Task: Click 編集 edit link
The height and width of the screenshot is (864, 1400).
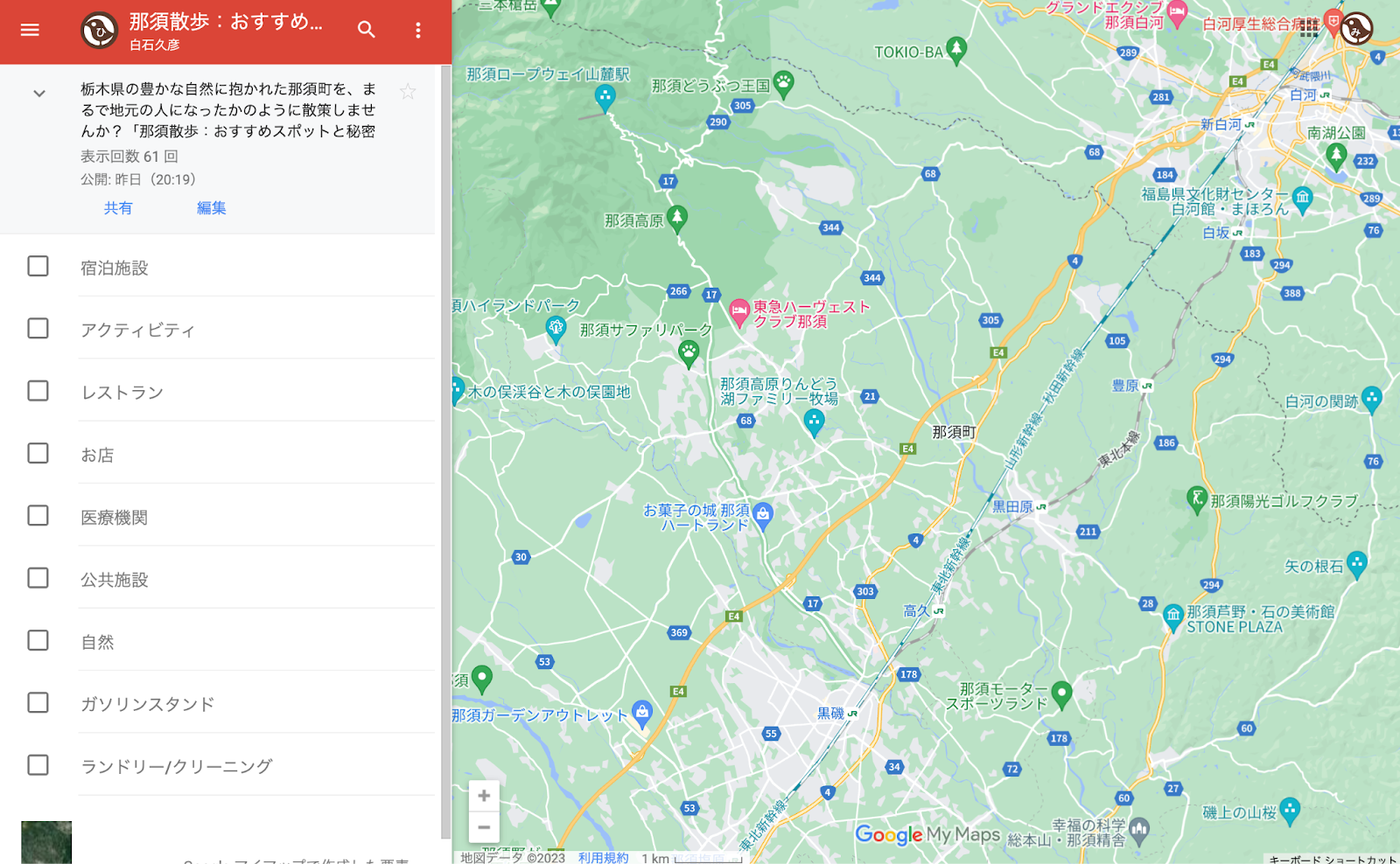Action: [x=211, y=208]
